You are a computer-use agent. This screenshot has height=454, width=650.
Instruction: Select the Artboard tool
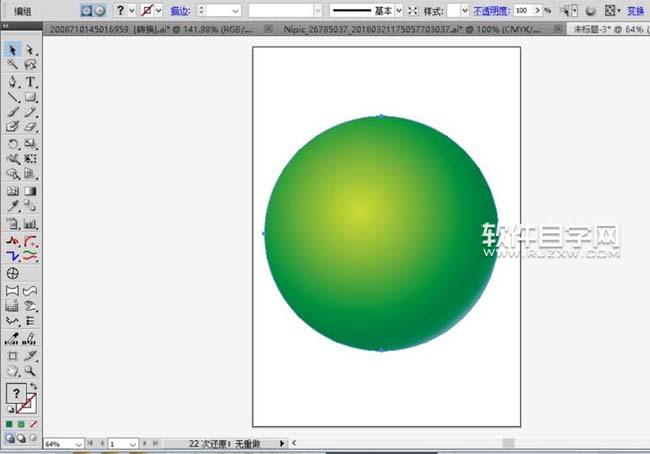(12, 355)
